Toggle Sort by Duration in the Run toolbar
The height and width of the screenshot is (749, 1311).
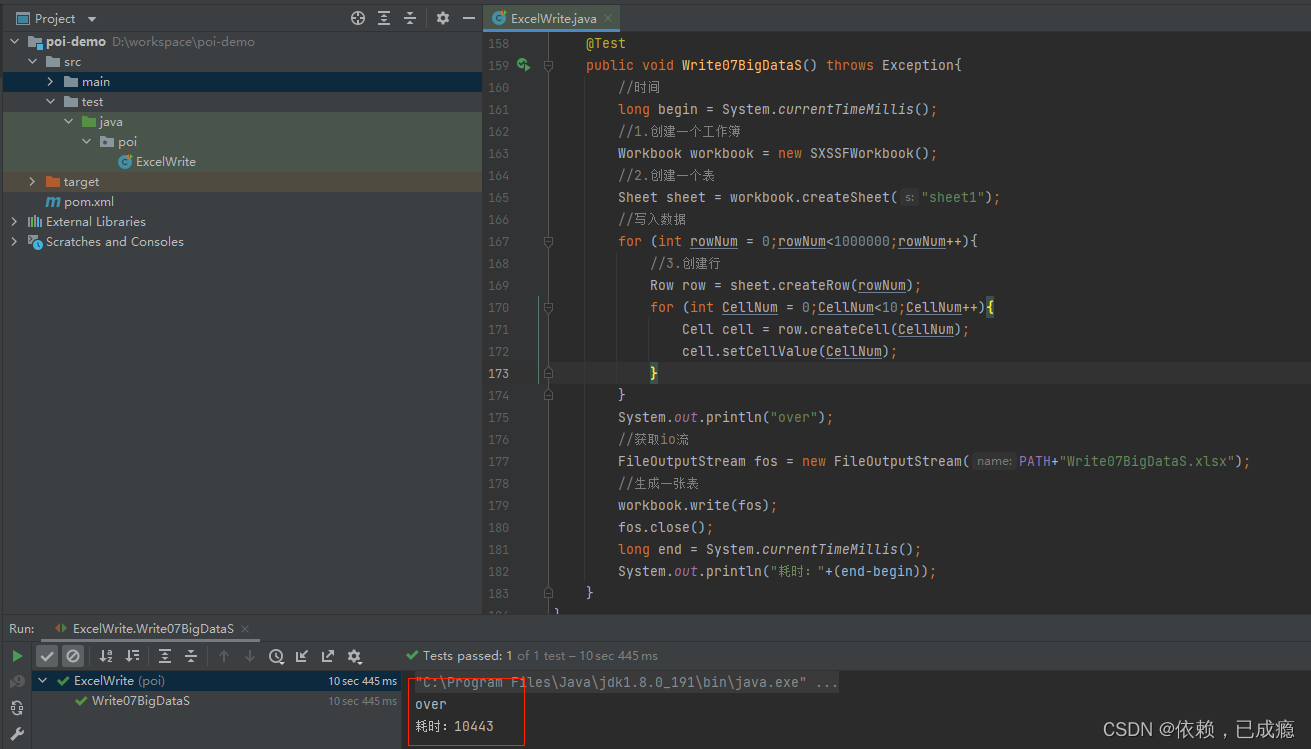tap(132, 656)
